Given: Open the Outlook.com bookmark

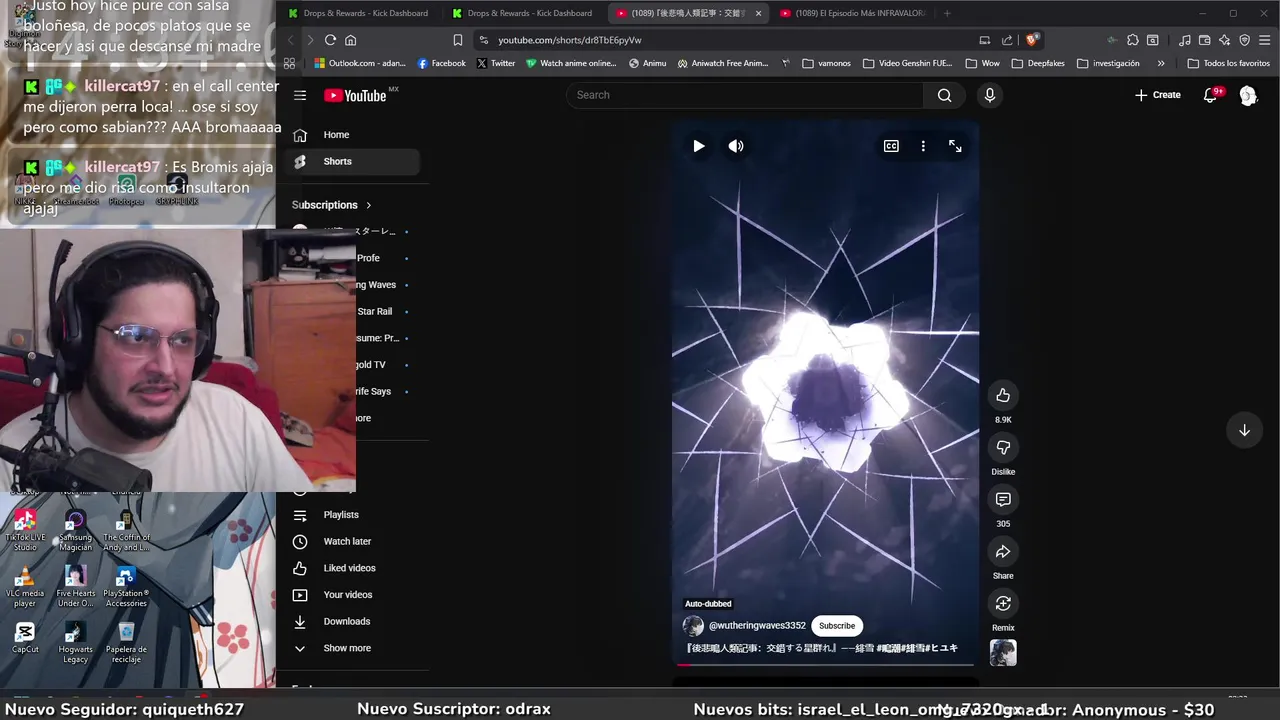Looking at the screenshot, I should [360, 63].
